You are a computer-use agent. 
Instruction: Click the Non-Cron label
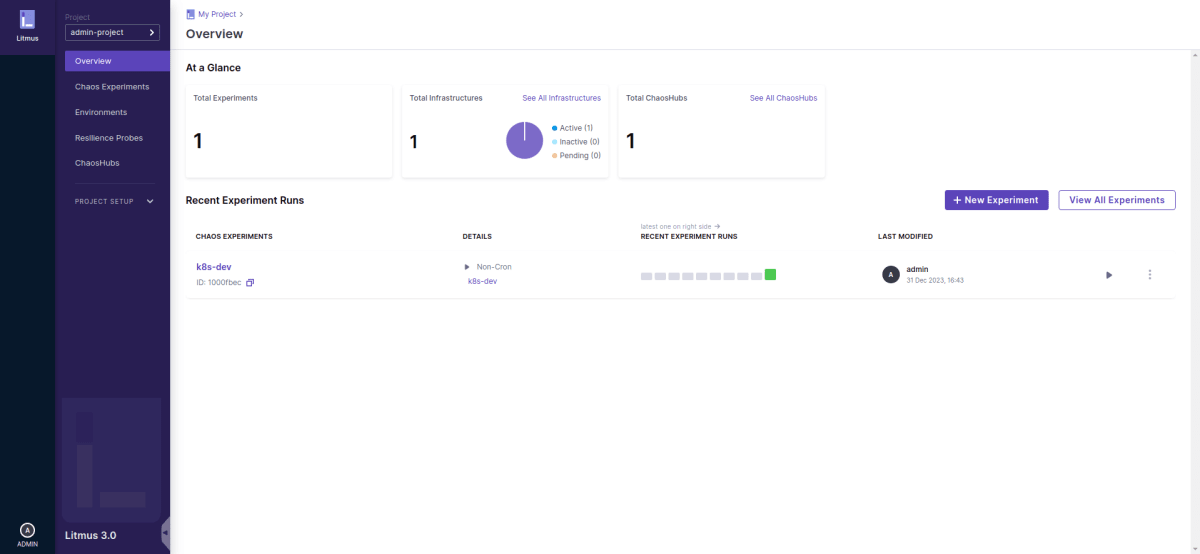coord(494,267)
